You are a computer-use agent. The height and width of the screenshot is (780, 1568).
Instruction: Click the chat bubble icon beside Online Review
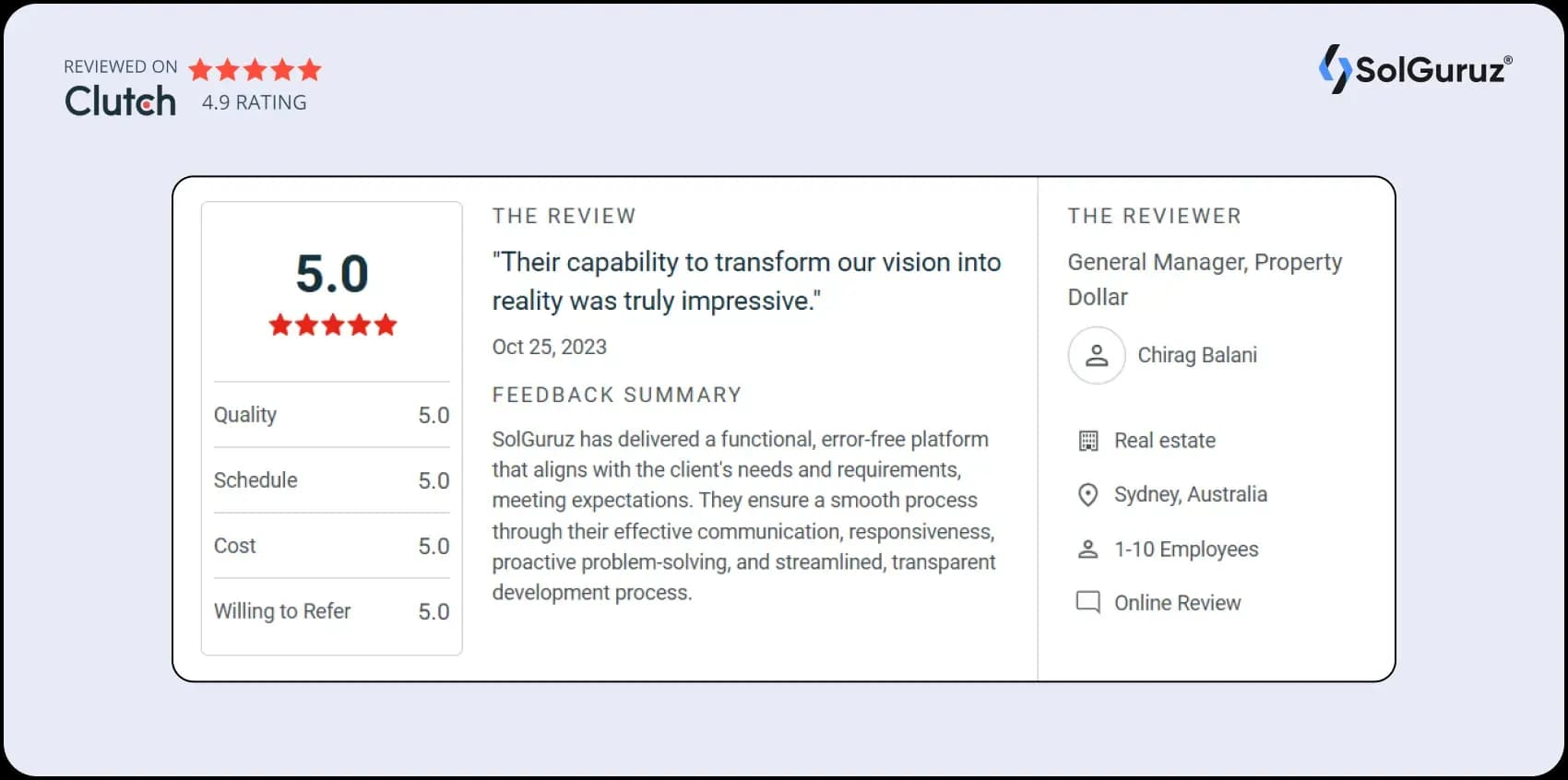[x=1088, y=603]
